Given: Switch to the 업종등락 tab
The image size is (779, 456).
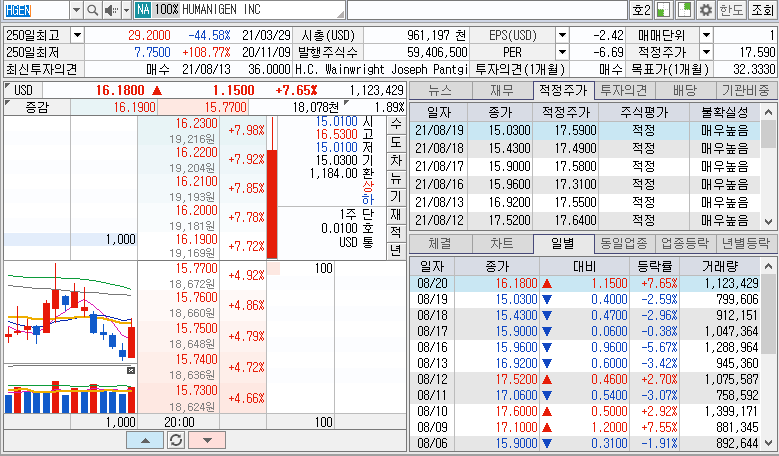Looking at the screenshot, I should [685, 243].
